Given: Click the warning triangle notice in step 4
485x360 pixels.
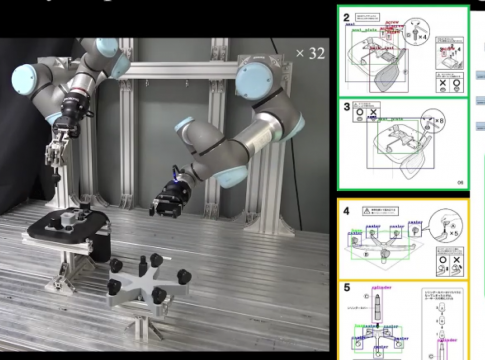Looking at the screenshot, I should pyautogui.click(x=380, y=211).
